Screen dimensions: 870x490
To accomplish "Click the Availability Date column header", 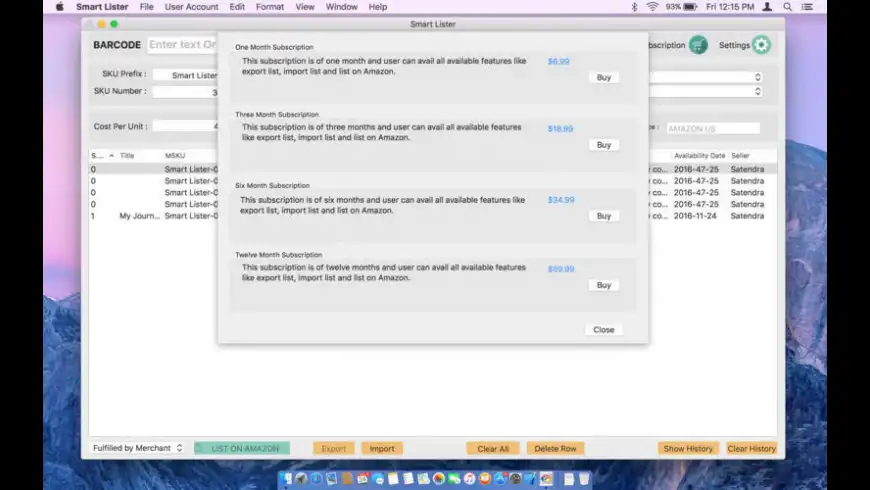I will point(699,155).
